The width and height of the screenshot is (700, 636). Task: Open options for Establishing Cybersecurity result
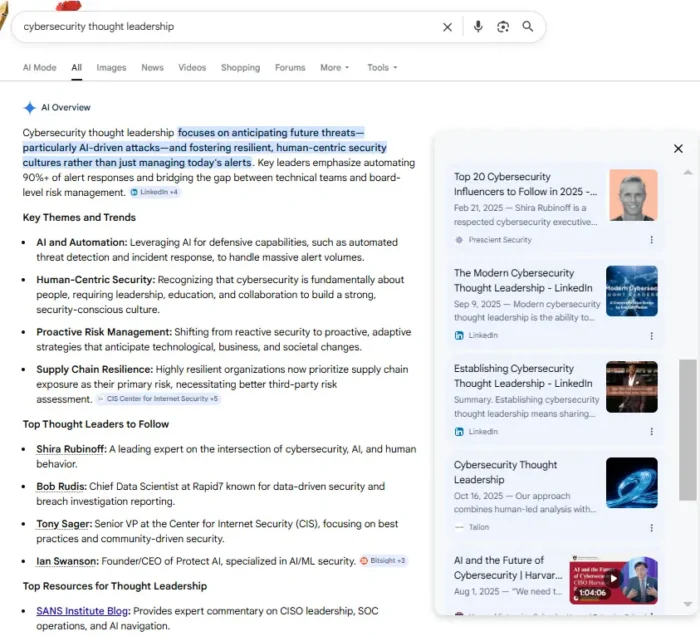651,432
